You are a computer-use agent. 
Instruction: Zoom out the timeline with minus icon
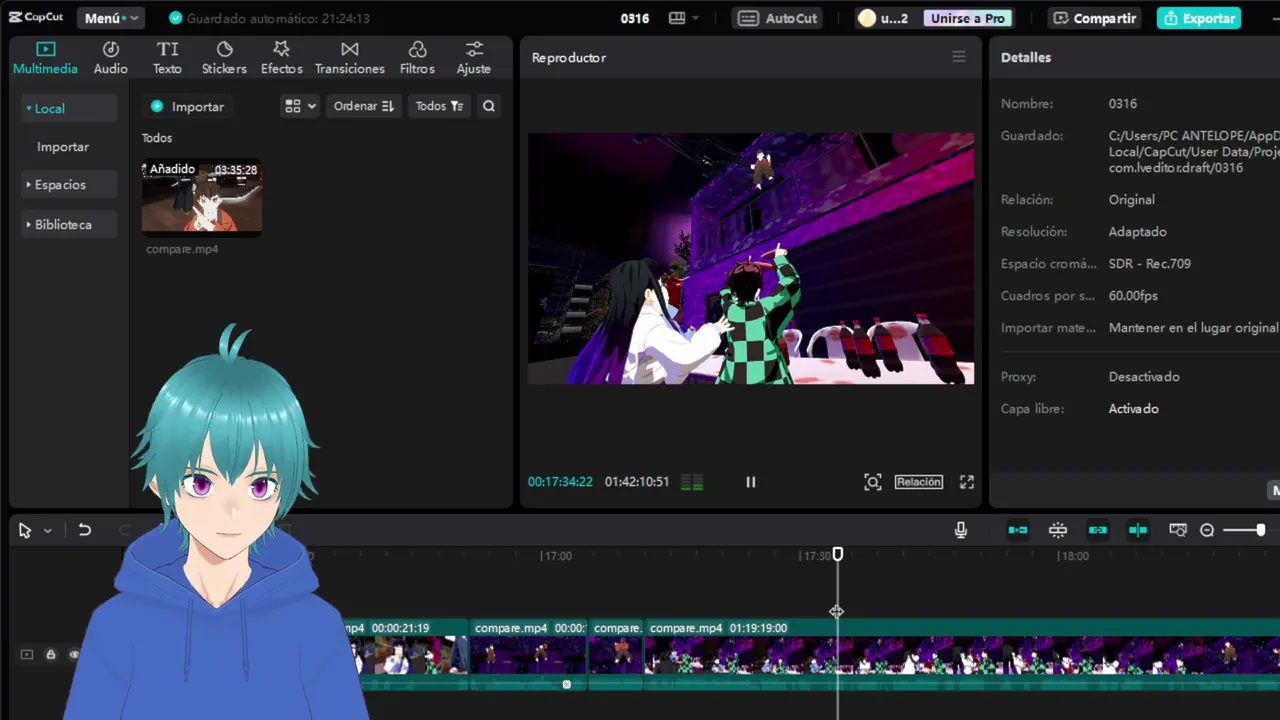click(x=1207, y=530)
